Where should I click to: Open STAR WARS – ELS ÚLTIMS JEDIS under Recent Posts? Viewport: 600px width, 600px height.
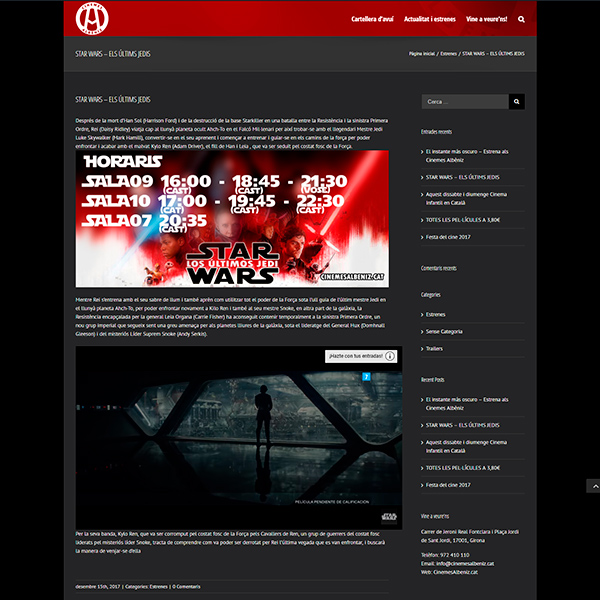coord(462,425)
